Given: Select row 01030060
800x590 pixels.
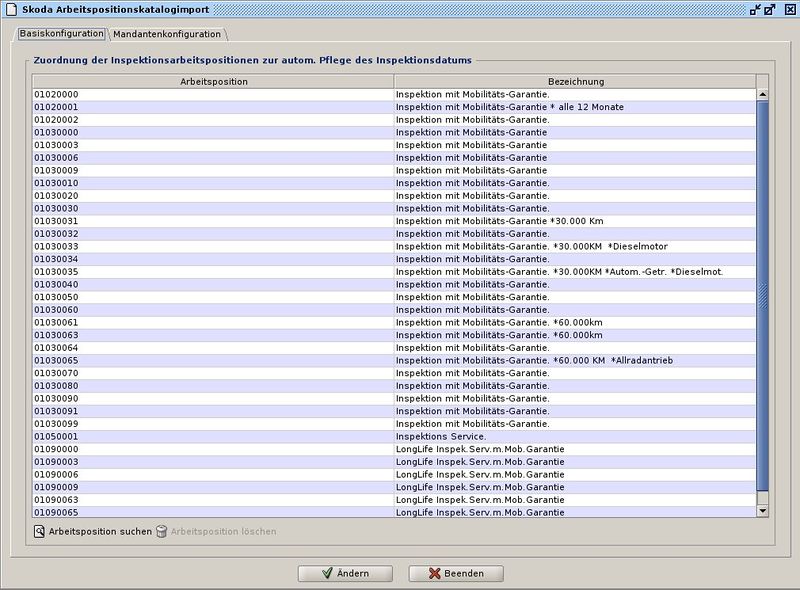Looking at the screenshot, I should pos(394,310).
